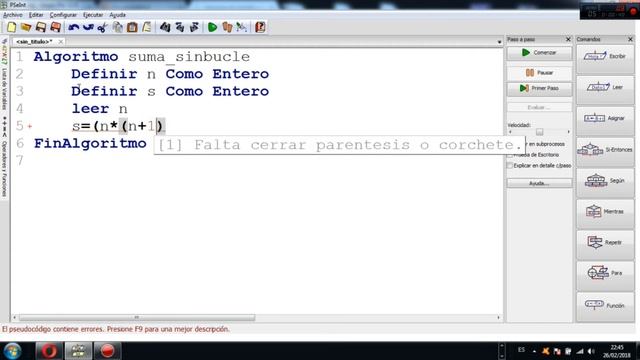The image size is (640, 360).
Task: Open the help book icon
Action: tap(260, 27)
